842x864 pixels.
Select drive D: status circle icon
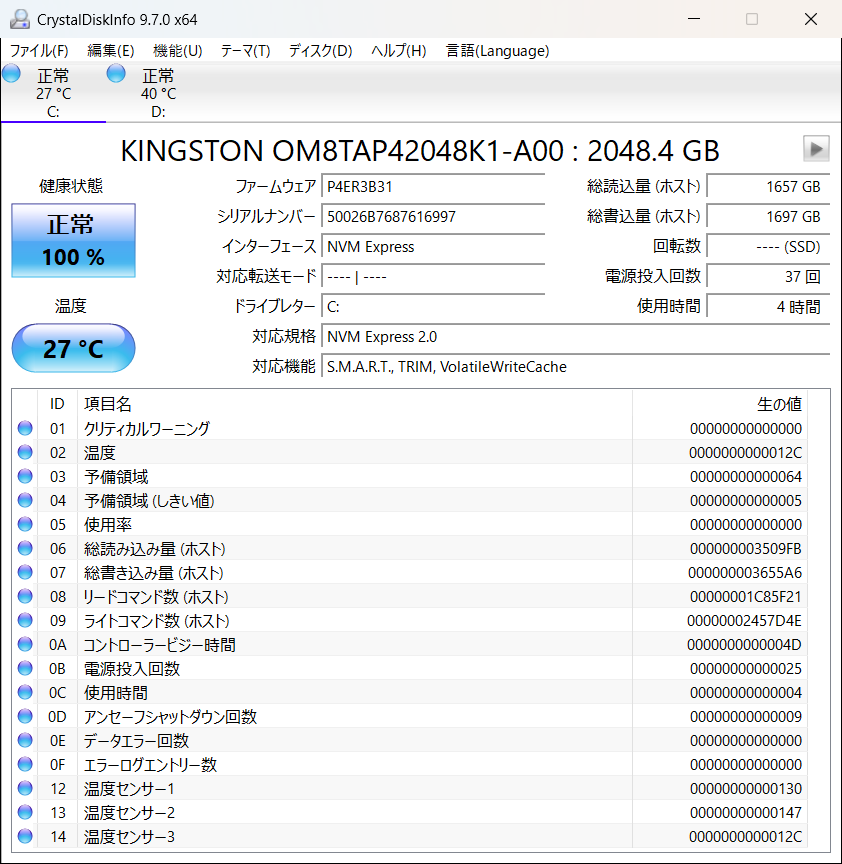116,73
